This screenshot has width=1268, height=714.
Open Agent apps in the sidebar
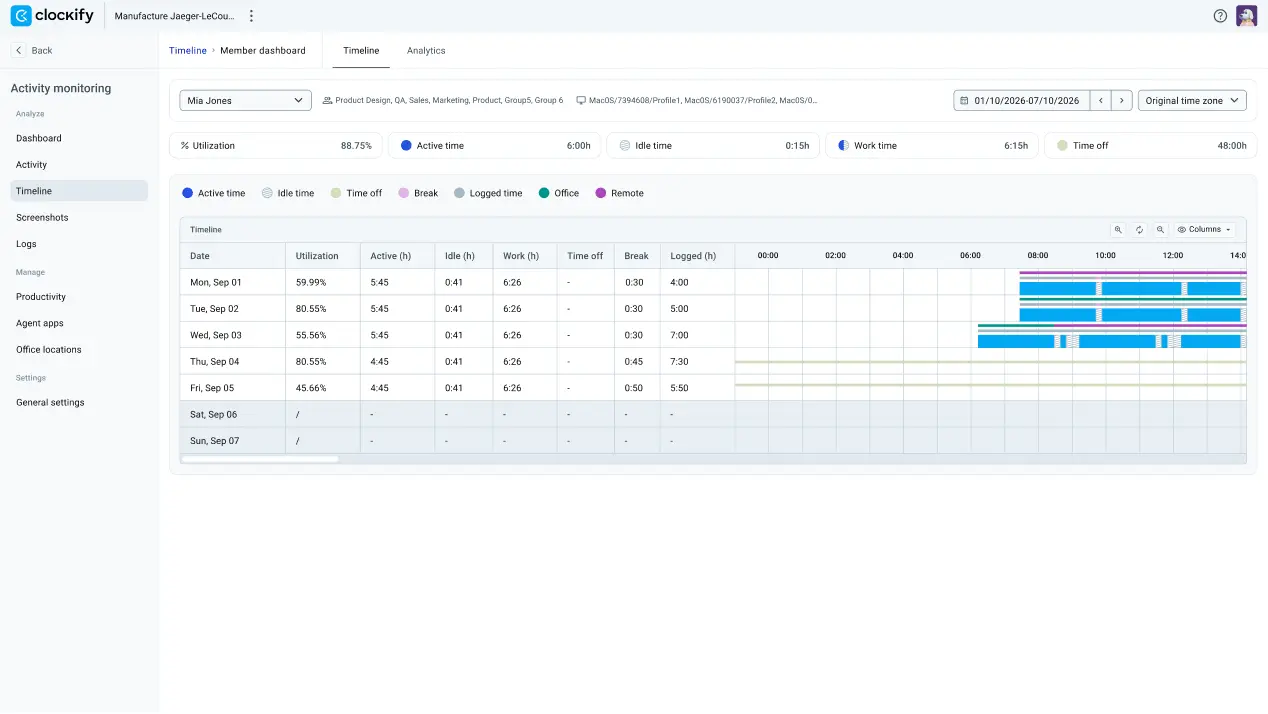tap(79, 323)
